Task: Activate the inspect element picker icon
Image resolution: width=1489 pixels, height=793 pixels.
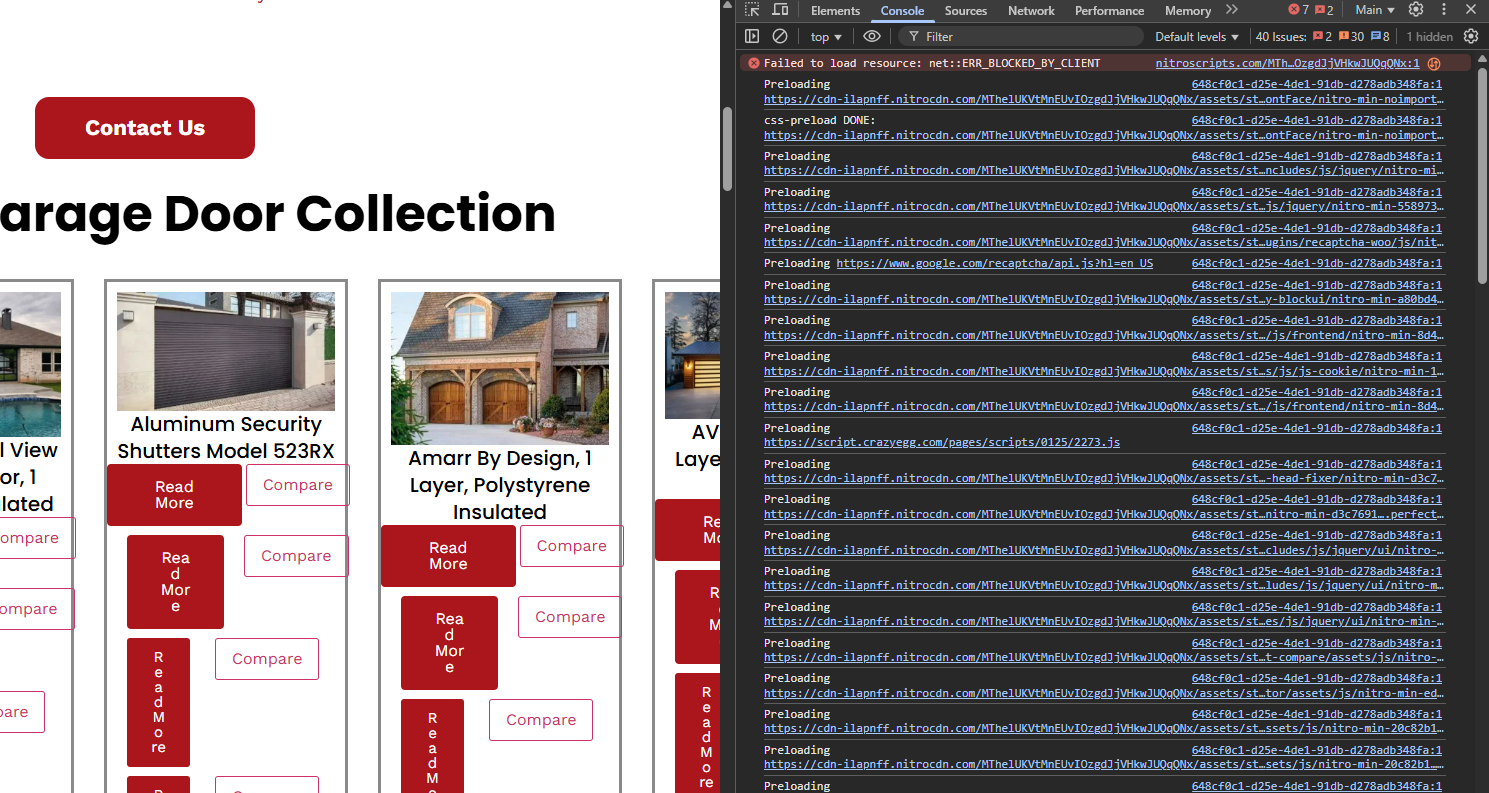Action: [752, 10]
